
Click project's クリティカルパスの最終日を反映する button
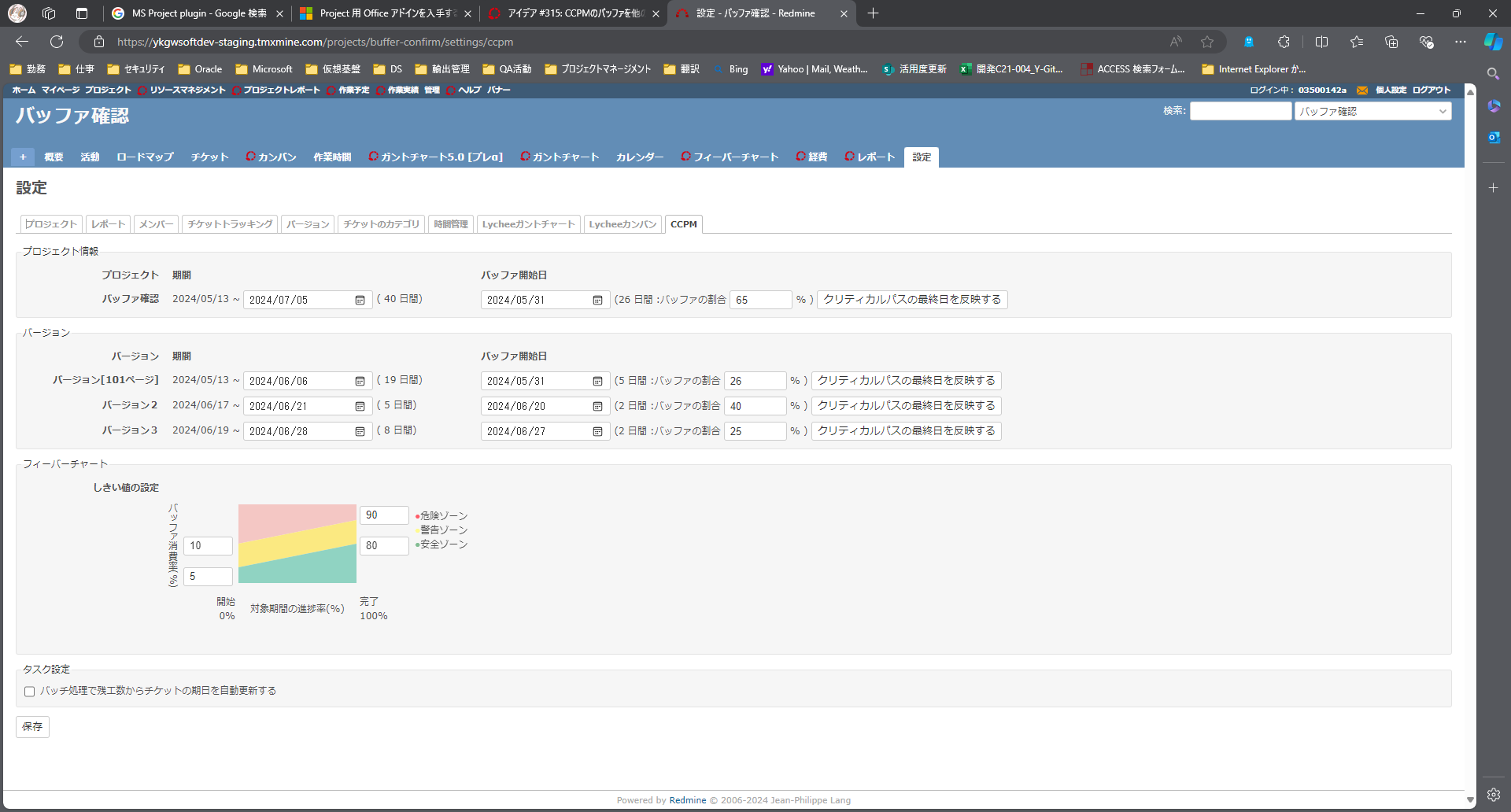point(911,300)
